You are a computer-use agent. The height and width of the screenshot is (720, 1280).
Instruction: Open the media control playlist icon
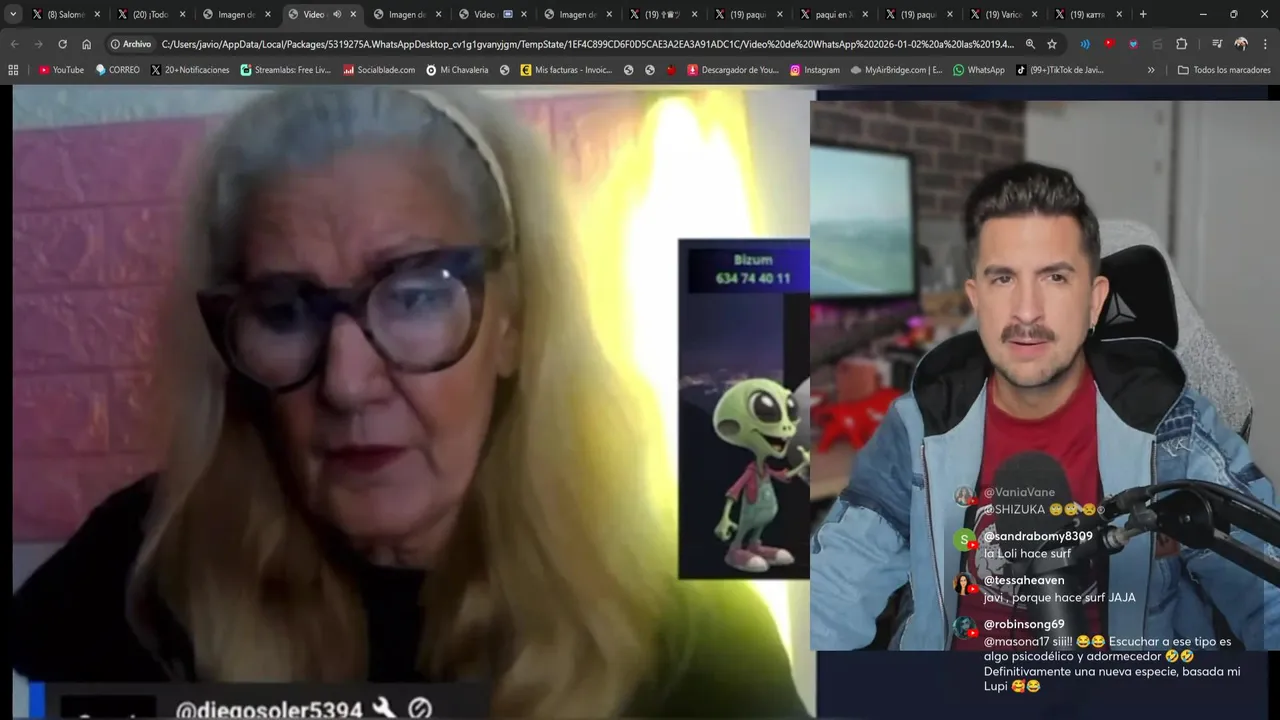click(1217, 44)
